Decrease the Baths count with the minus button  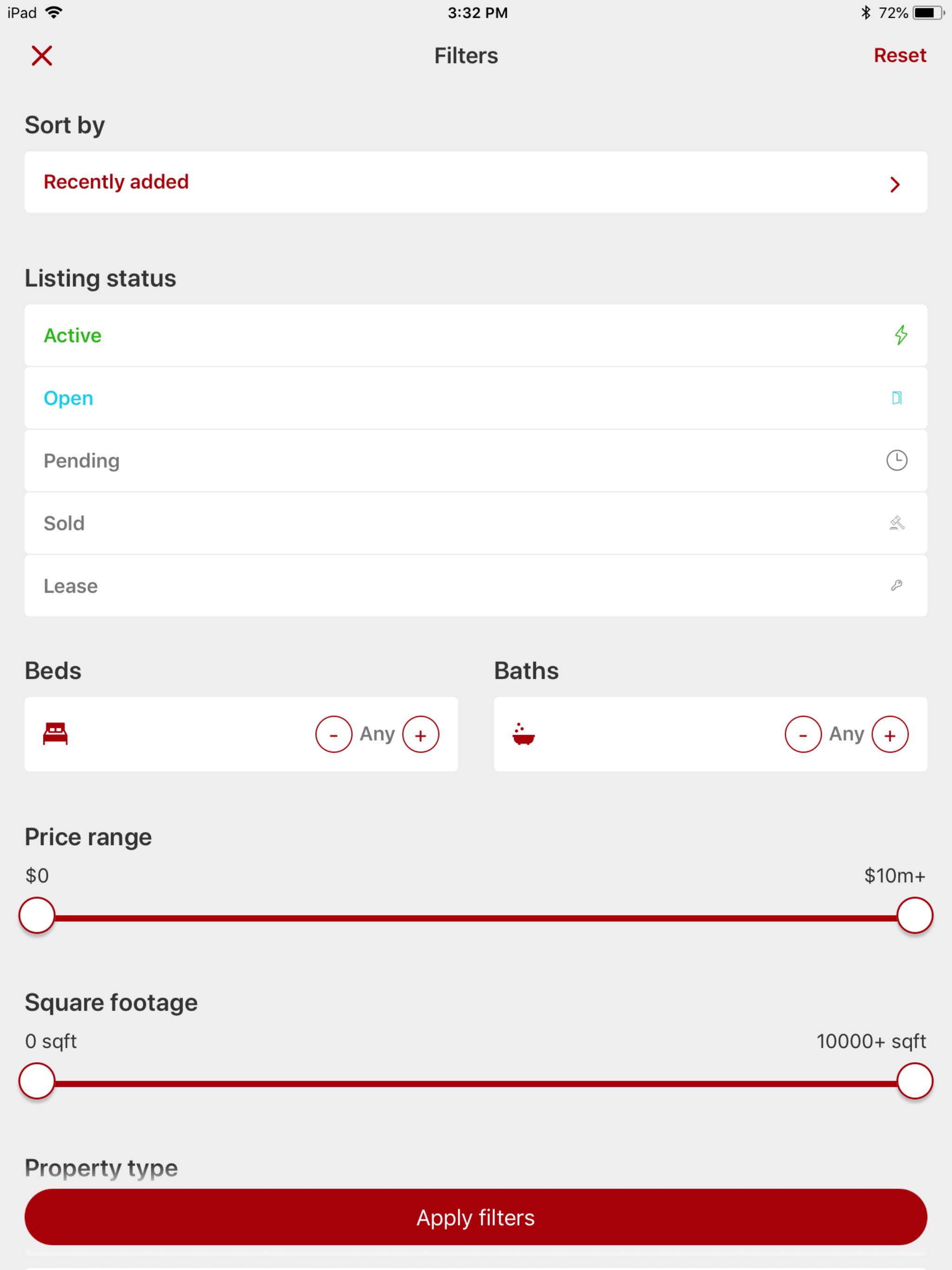click(803, 734)
